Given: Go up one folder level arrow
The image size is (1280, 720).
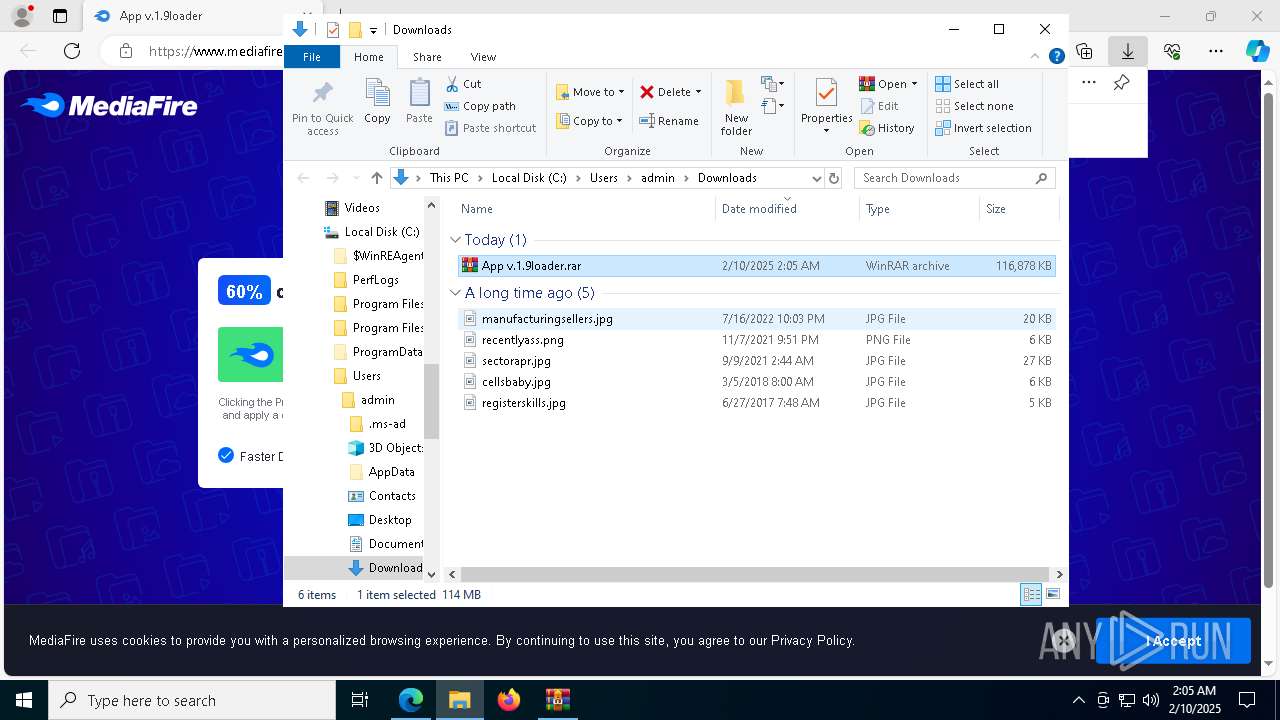Looking at the screenshot, I should pos(376,178).
